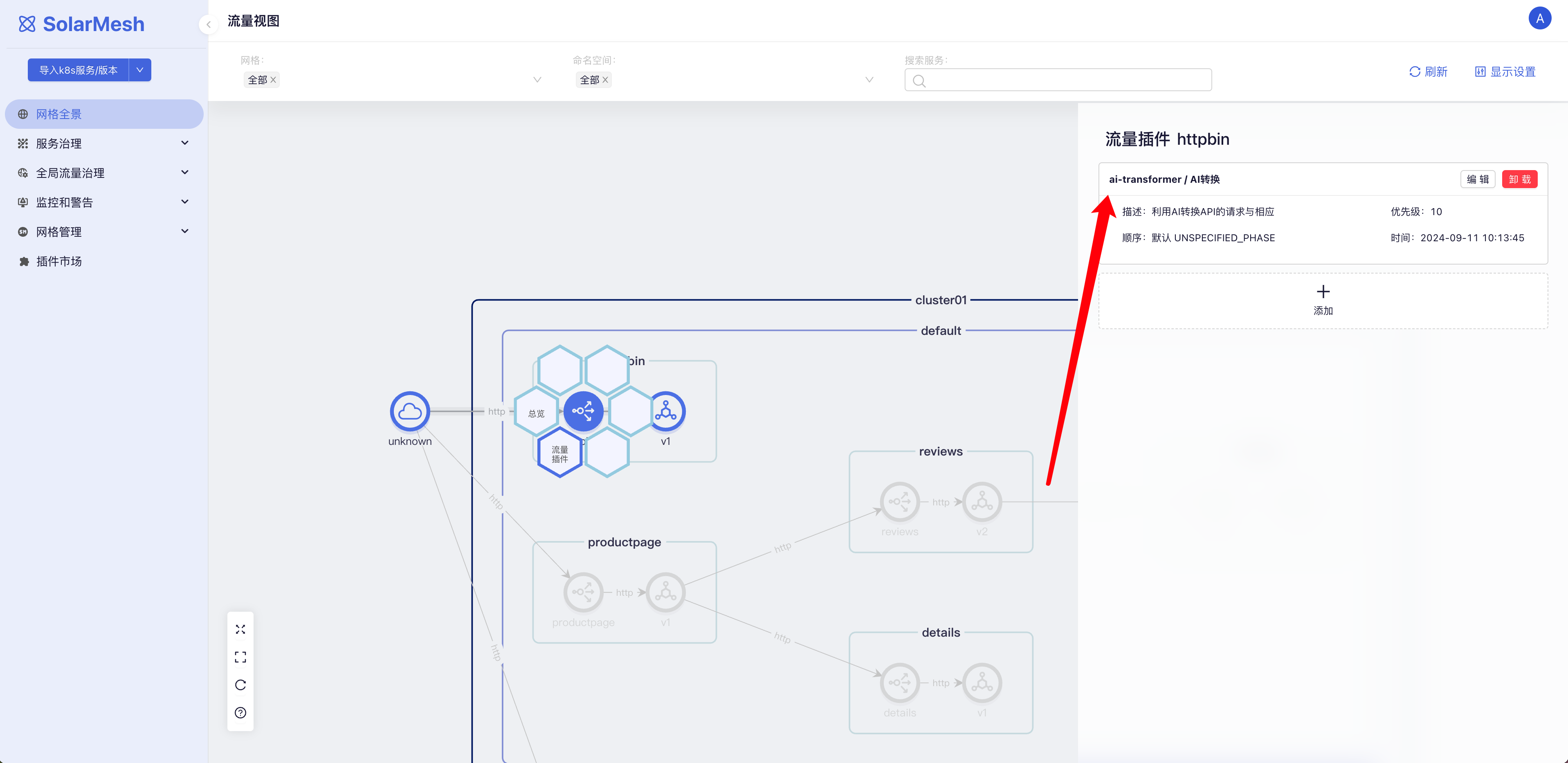Click the fullscreen icon in graph toolbar

[x=240, y=657]
